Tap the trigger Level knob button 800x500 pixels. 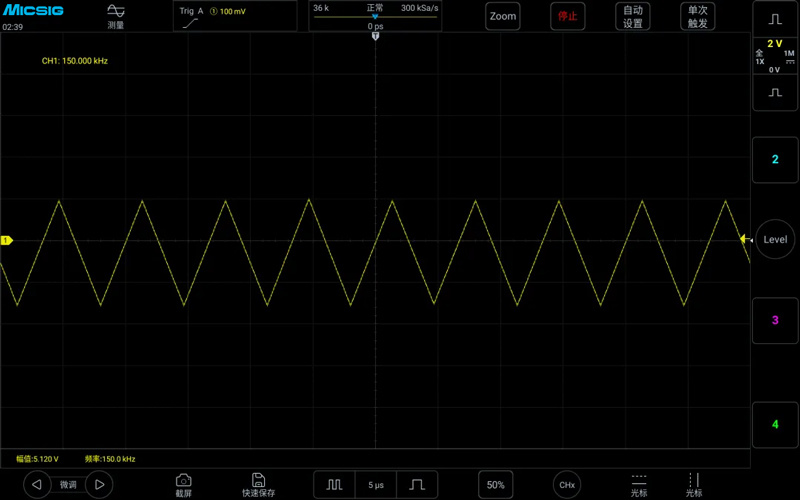(x=775, y=239)
